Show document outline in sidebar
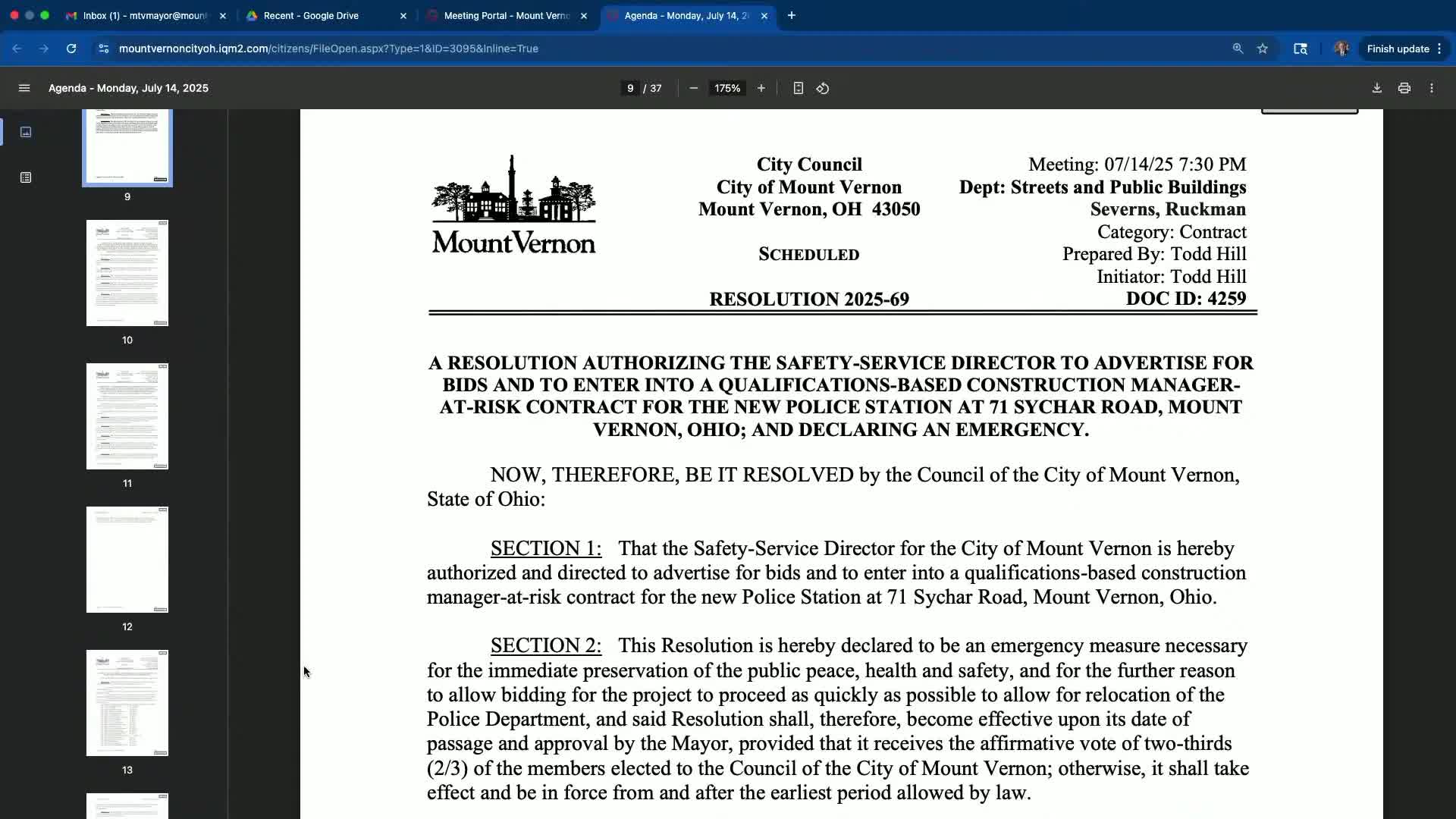1456x819 pixels. (x=26, y=177)
